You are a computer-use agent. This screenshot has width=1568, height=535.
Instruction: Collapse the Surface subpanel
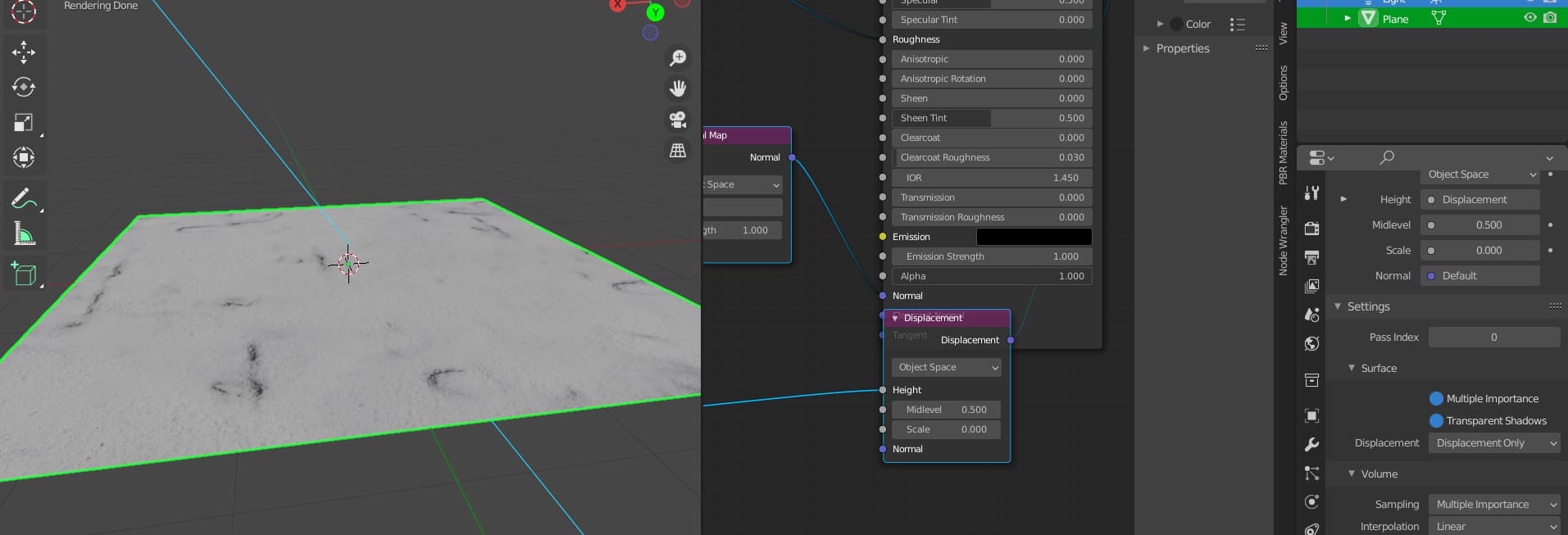[x=1352, y=368]
